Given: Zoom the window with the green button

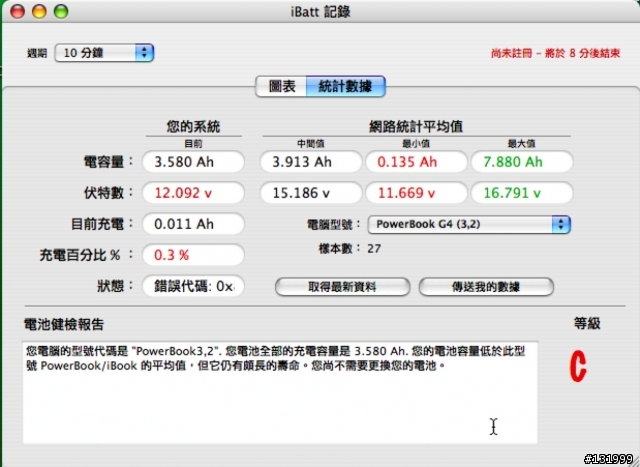Looking at the screenshot, I should (61, 11).
